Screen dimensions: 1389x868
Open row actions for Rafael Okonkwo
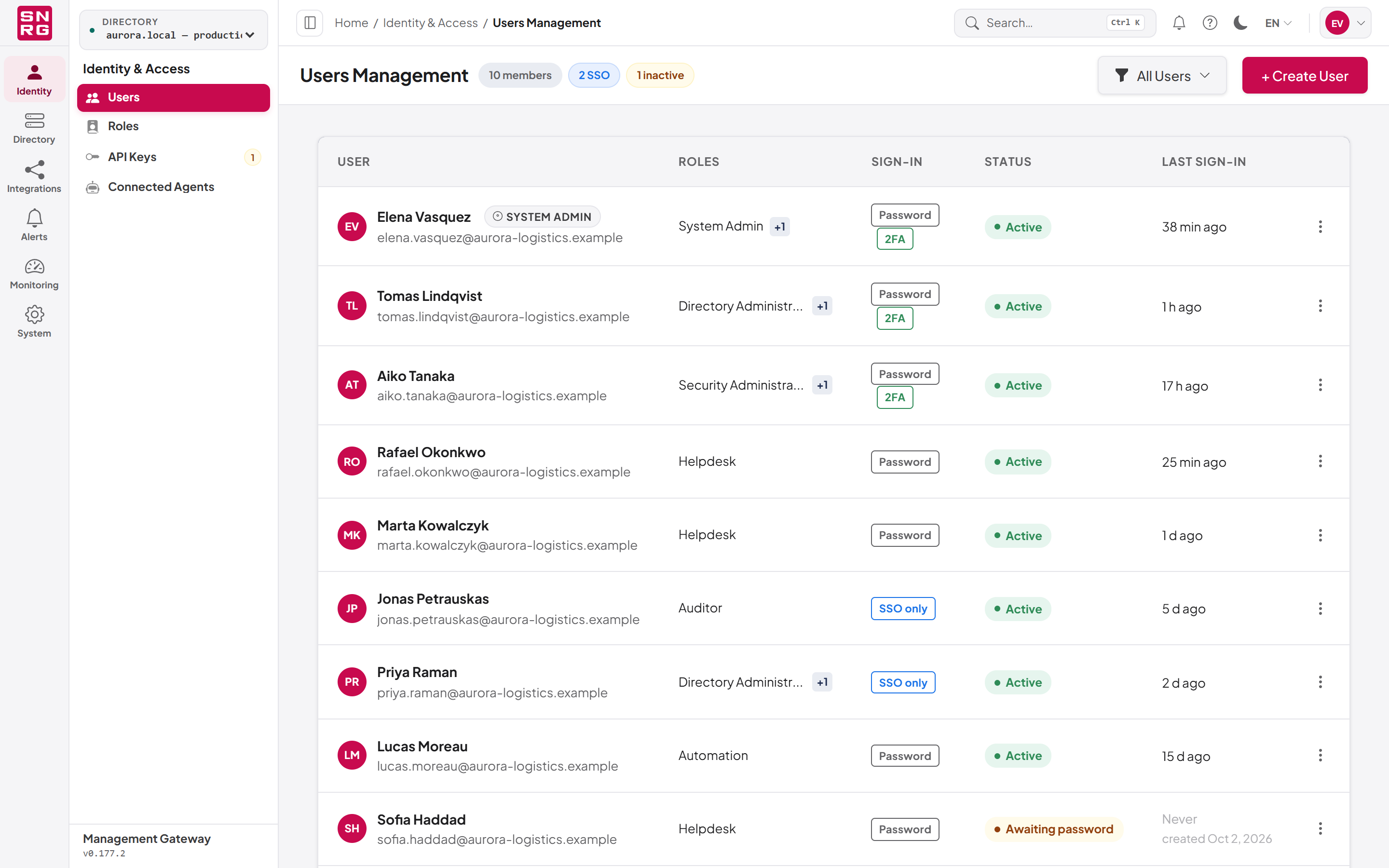click(1320, 461)
